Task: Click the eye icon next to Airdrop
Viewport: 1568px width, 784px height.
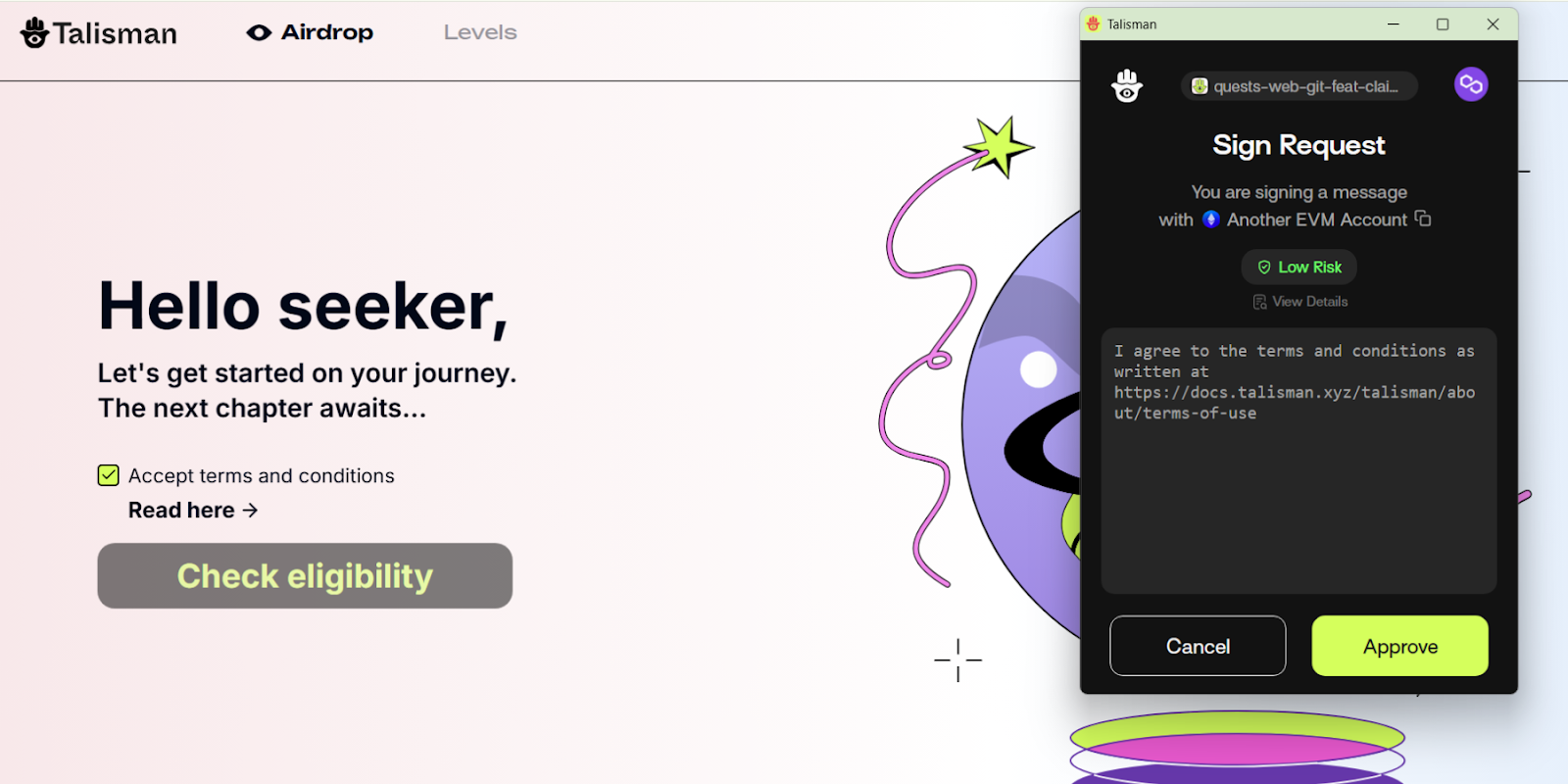Action: pyautogui.click(x=259, y=32)
